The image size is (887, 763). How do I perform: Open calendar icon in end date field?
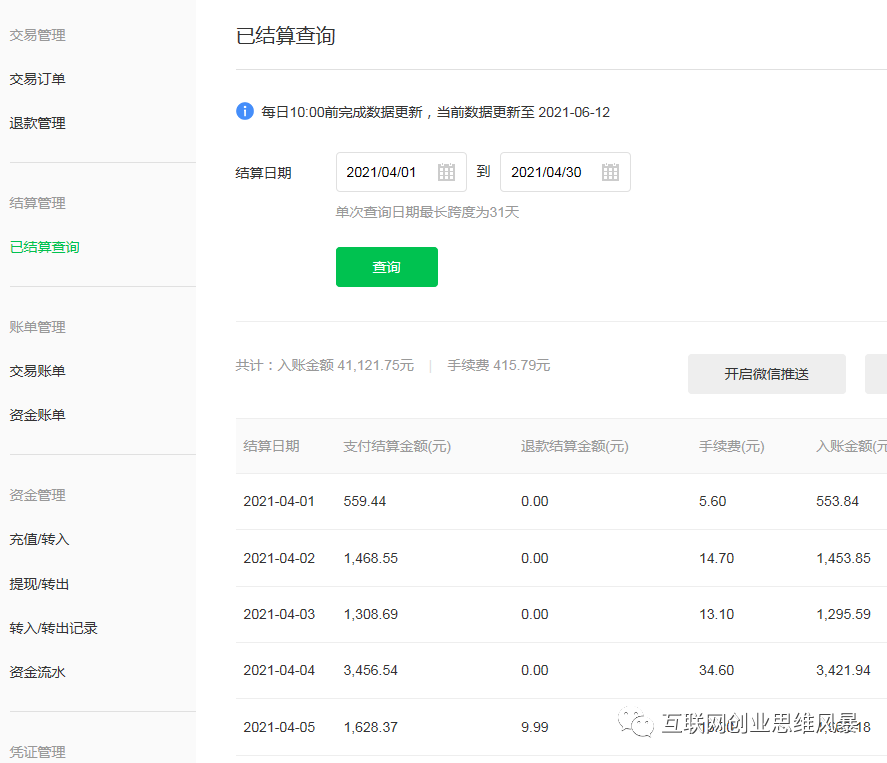pyautogui.click(x=610, y=172)
